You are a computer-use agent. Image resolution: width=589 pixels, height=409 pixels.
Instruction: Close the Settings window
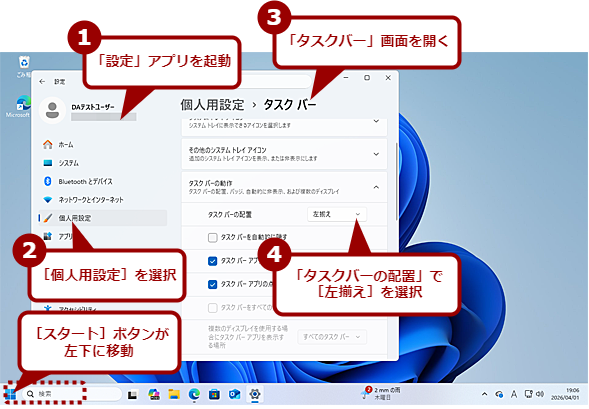point(388,77)
